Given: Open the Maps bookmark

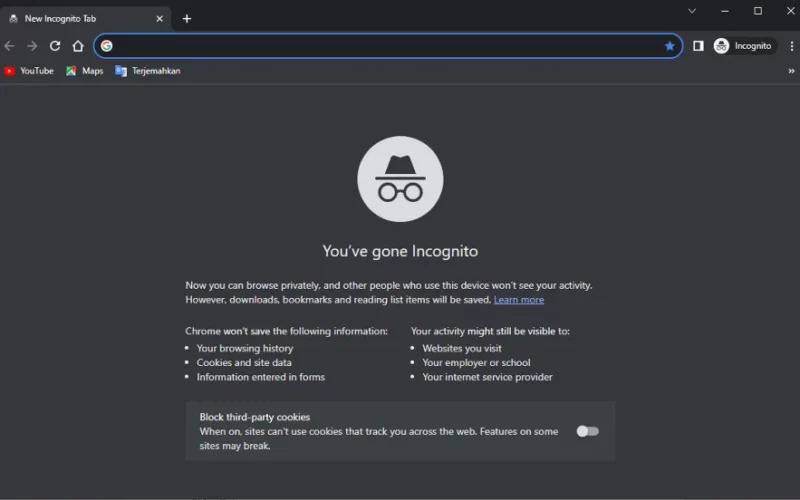Looking at the screenshot, I should (85, 71).
